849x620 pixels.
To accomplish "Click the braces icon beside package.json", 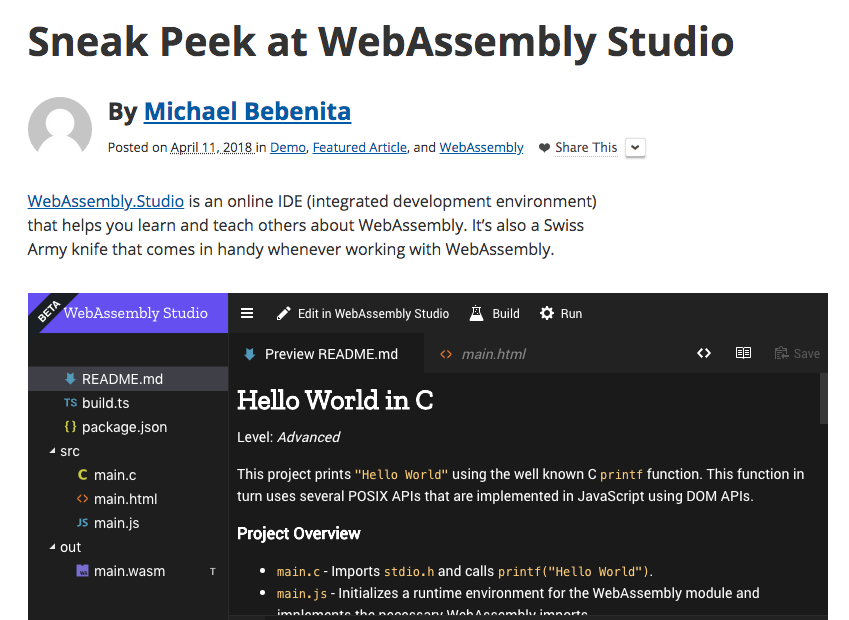I will (x=70, y=427).
